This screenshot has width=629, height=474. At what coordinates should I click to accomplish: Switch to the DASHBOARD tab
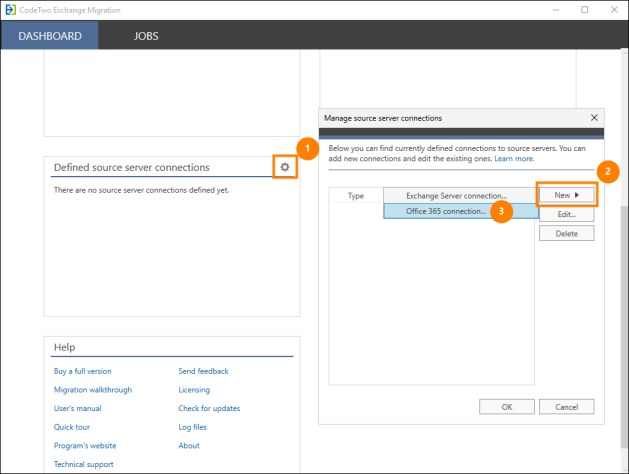50,36
